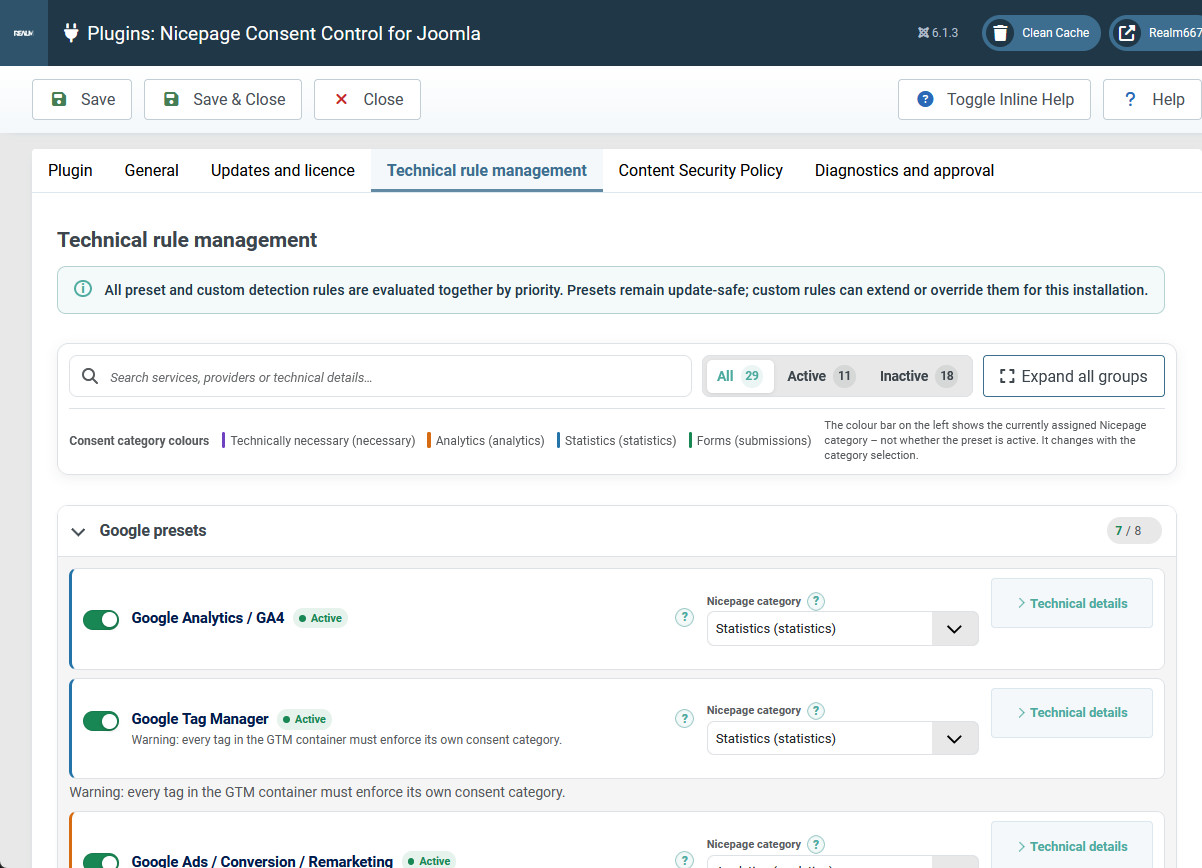The width and height of the screenshot is (1202, 868).
Task: Click the 7 / 8 Google presets counter
Action: pyautogui.click(x=1134, y=531)
